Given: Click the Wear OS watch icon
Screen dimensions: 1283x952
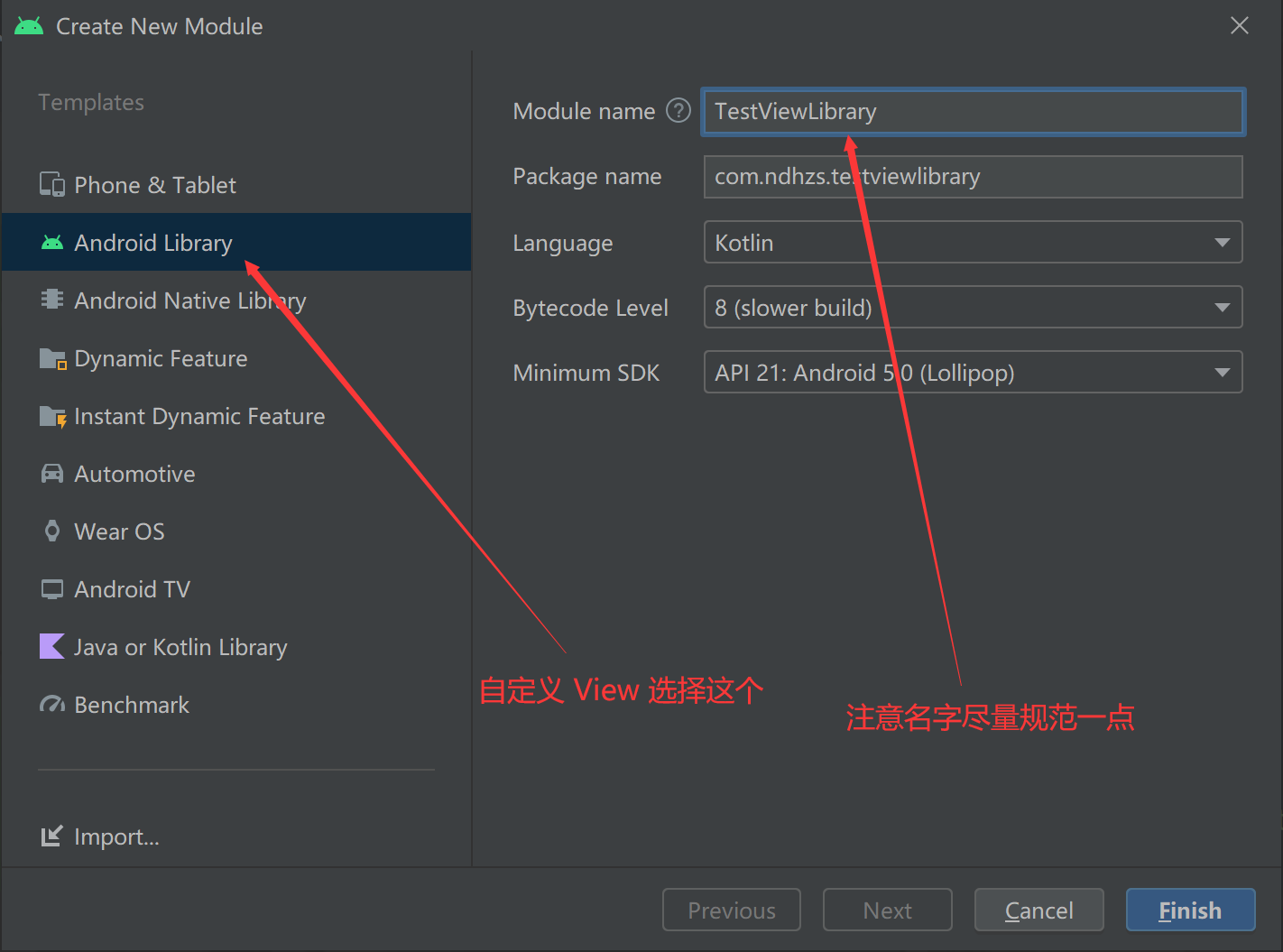Looking at the screenshot, I should point(52,531).
